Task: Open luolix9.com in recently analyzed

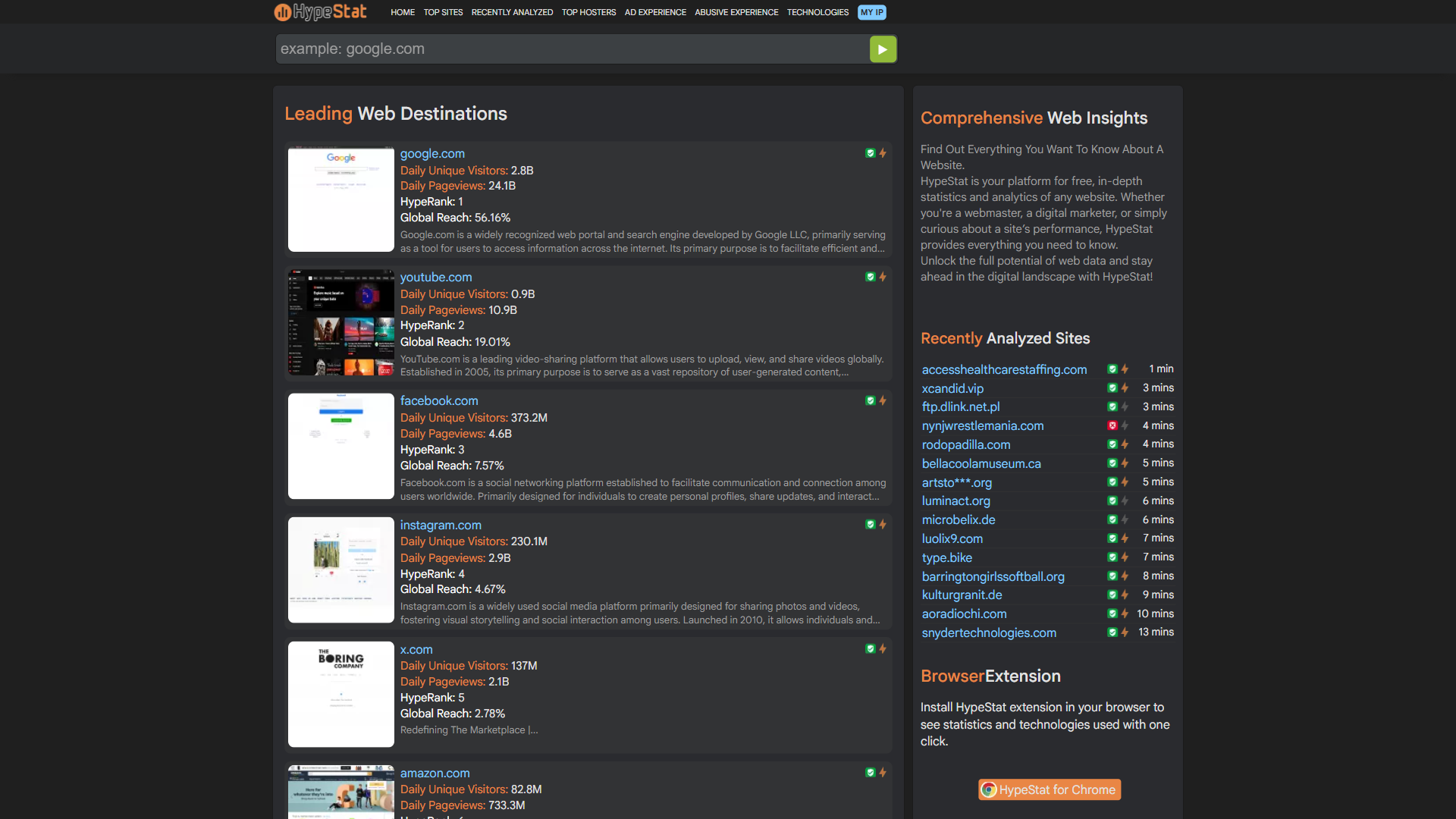Action: (x=952, y=539)
